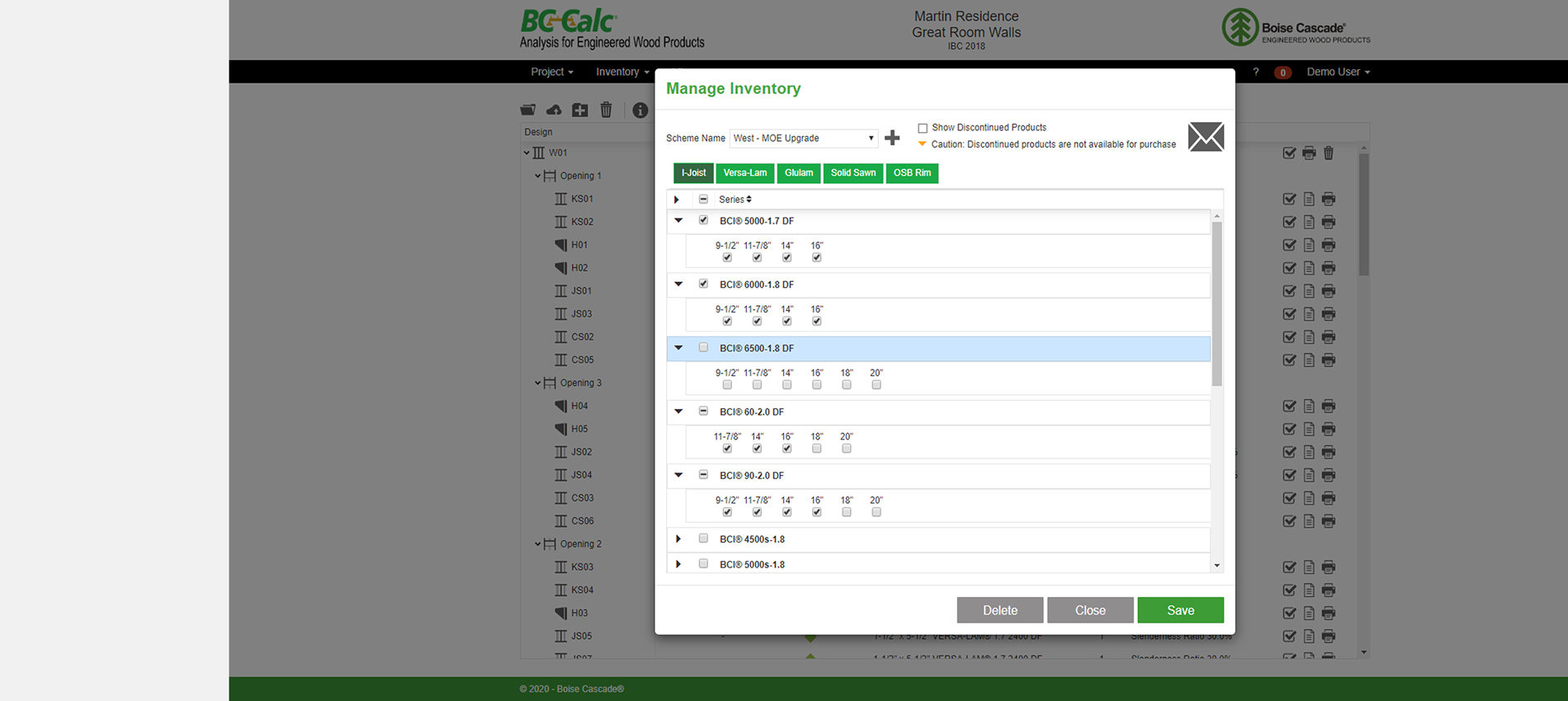The height and width of the screenshot is (701, 1568).
Task: Click H01 row document icon
Action: coord(1309,245)
